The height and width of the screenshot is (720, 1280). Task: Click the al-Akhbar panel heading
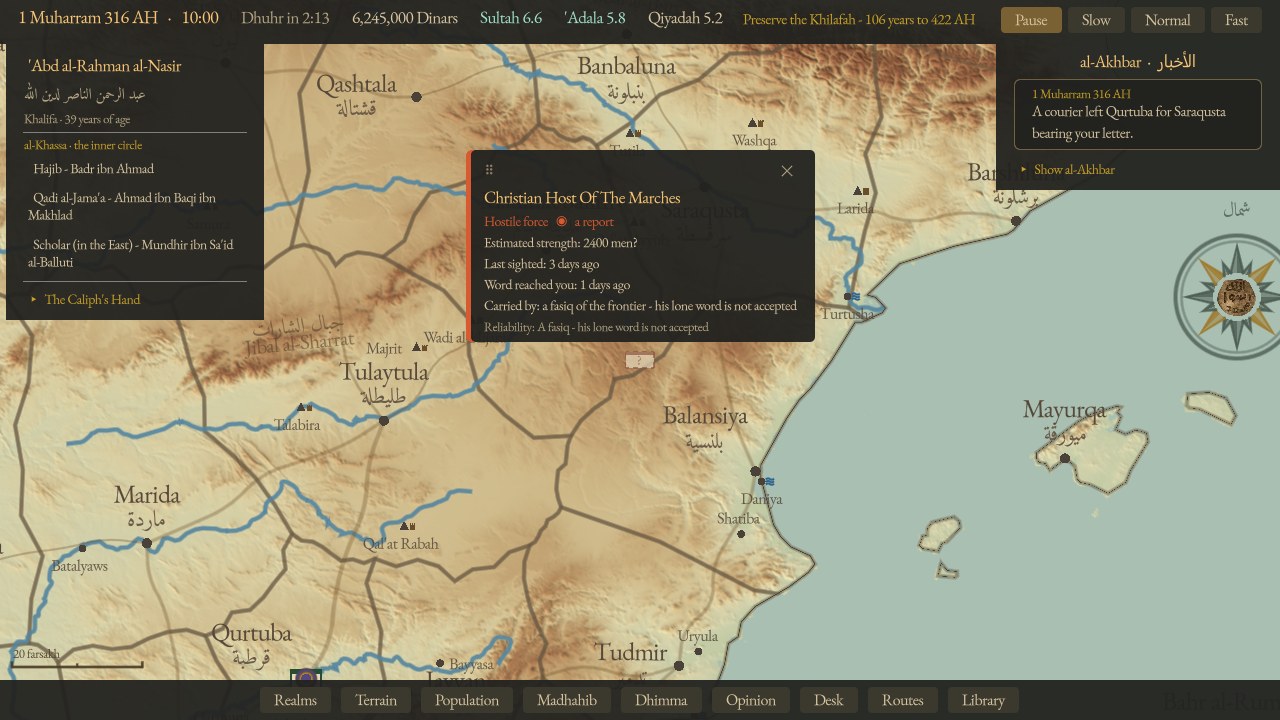click(1138, 61)
